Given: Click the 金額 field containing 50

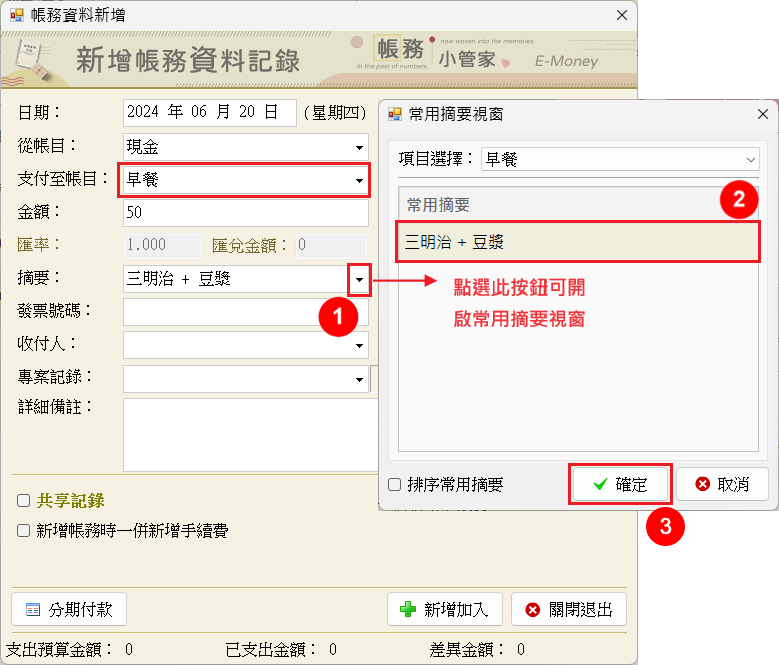Looking at the screenshot, I should (246, 213).
